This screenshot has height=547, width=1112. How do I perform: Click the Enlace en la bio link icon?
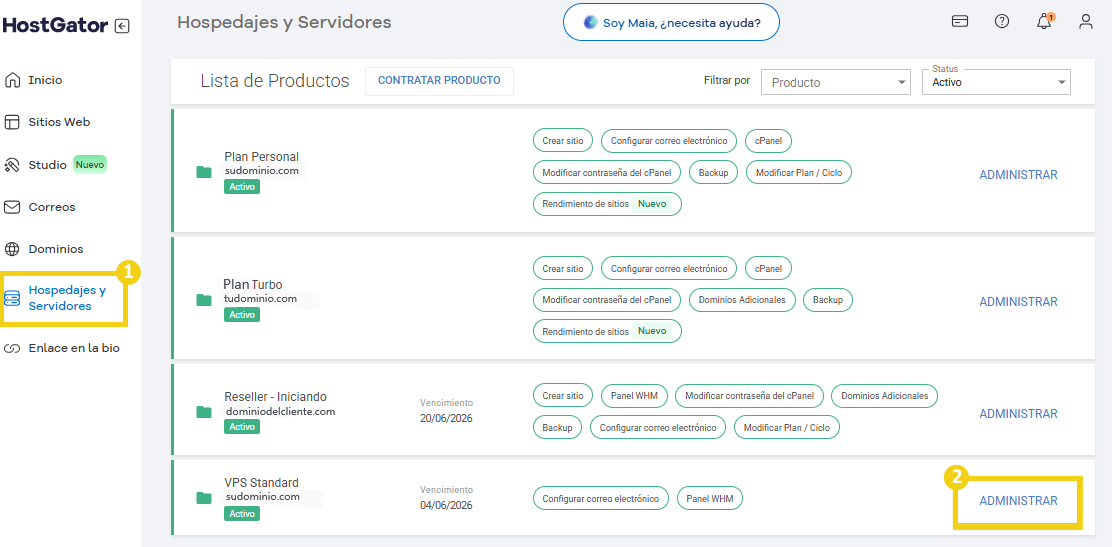(12, 348)
